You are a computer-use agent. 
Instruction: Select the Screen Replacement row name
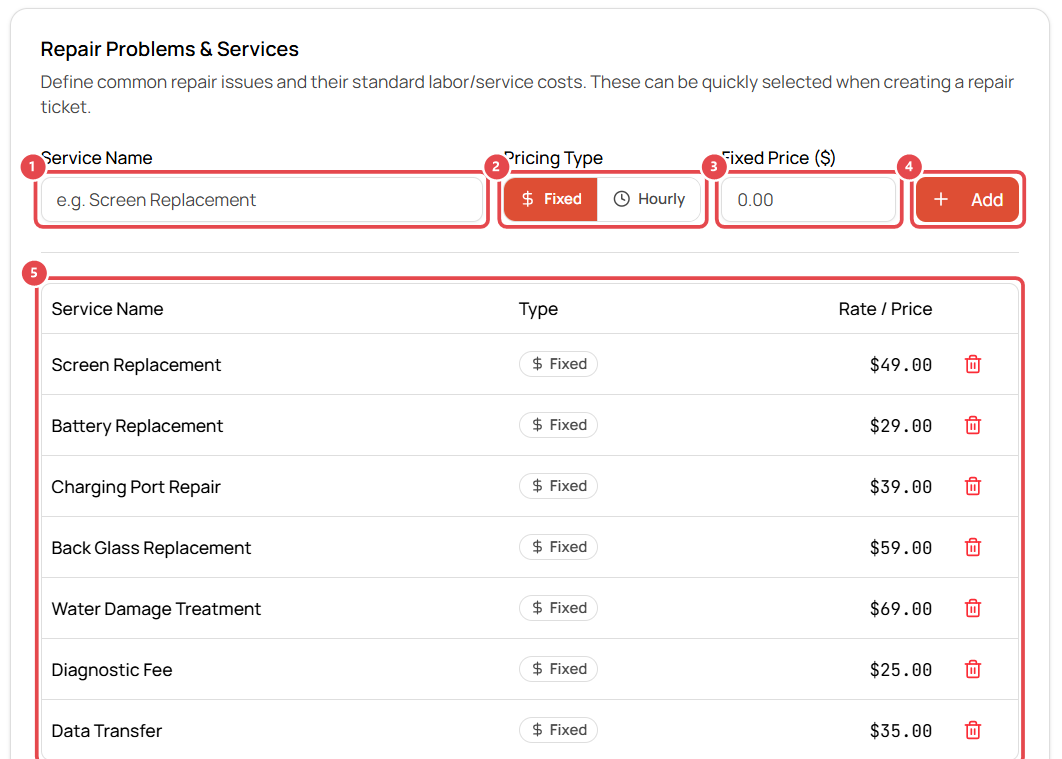[x=136, y=365]
